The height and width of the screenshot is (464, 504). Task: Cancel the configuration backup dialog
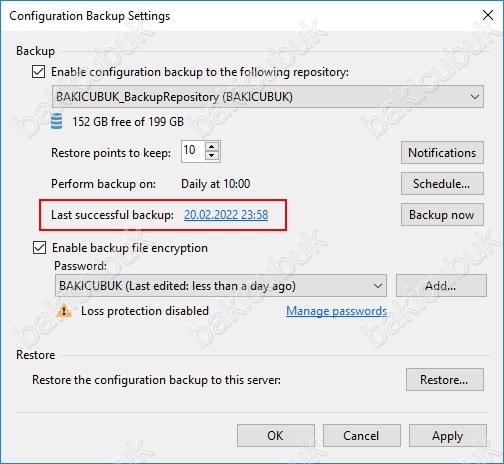click(362, 436)
